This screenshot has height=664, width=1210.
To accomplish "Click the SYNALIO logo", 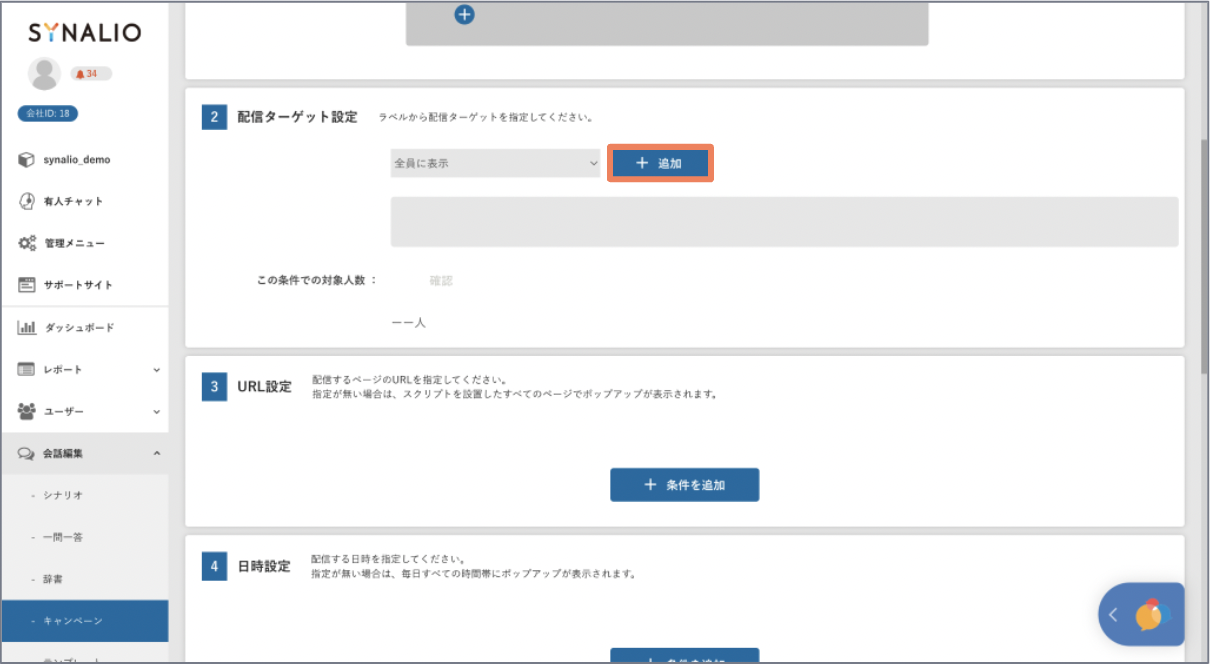I will pos(84,33).
